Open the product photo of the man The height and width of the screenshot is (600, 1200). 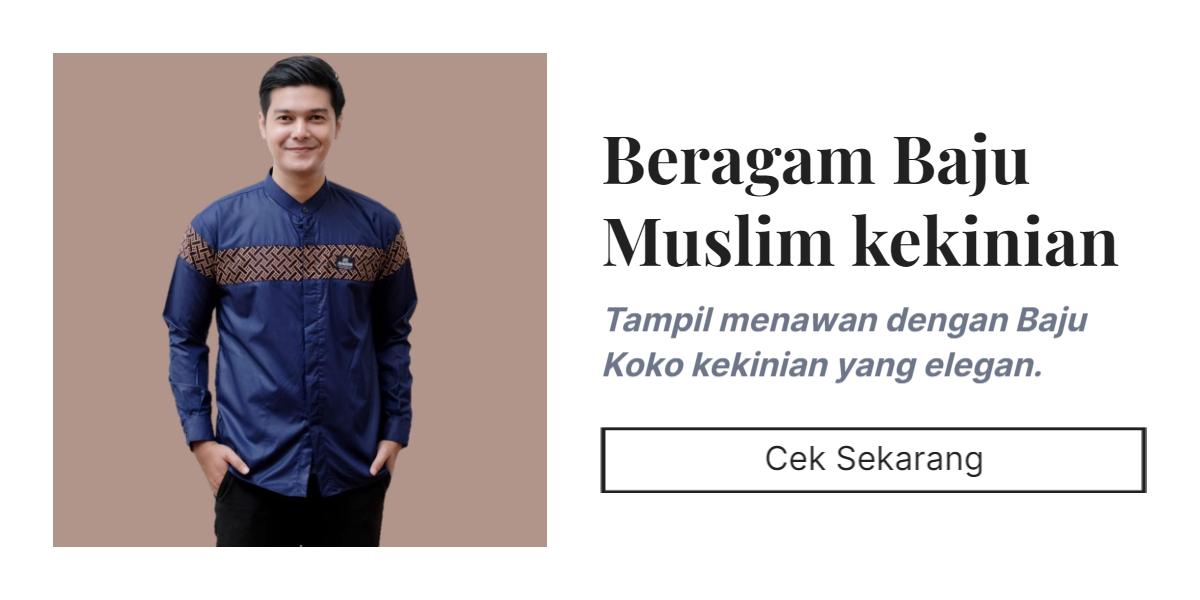tap(300, 300)
